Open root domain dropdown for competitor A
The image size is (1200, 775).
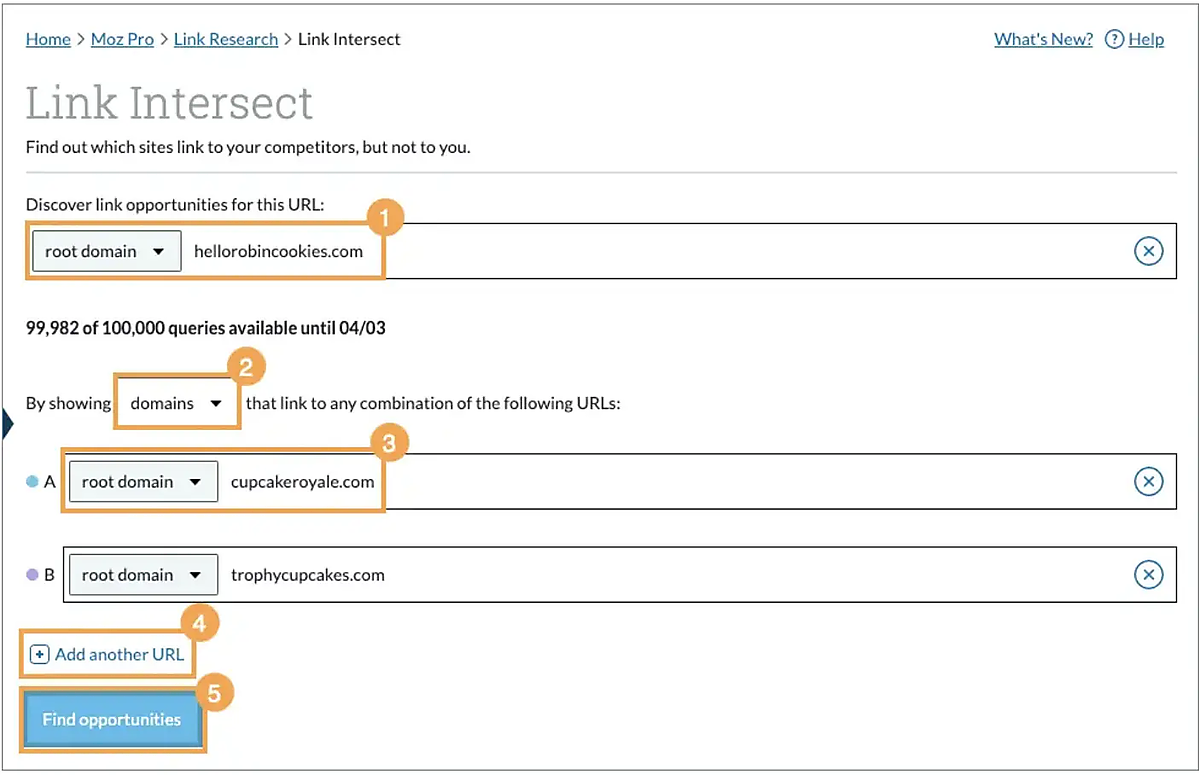(142, 482)
